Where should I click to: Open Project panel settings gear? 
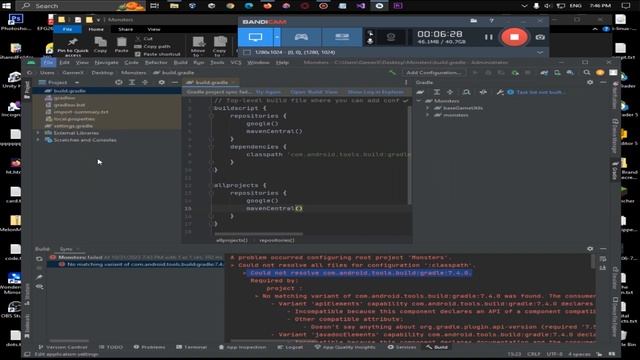pyautogui.click(x=161, y=82)
